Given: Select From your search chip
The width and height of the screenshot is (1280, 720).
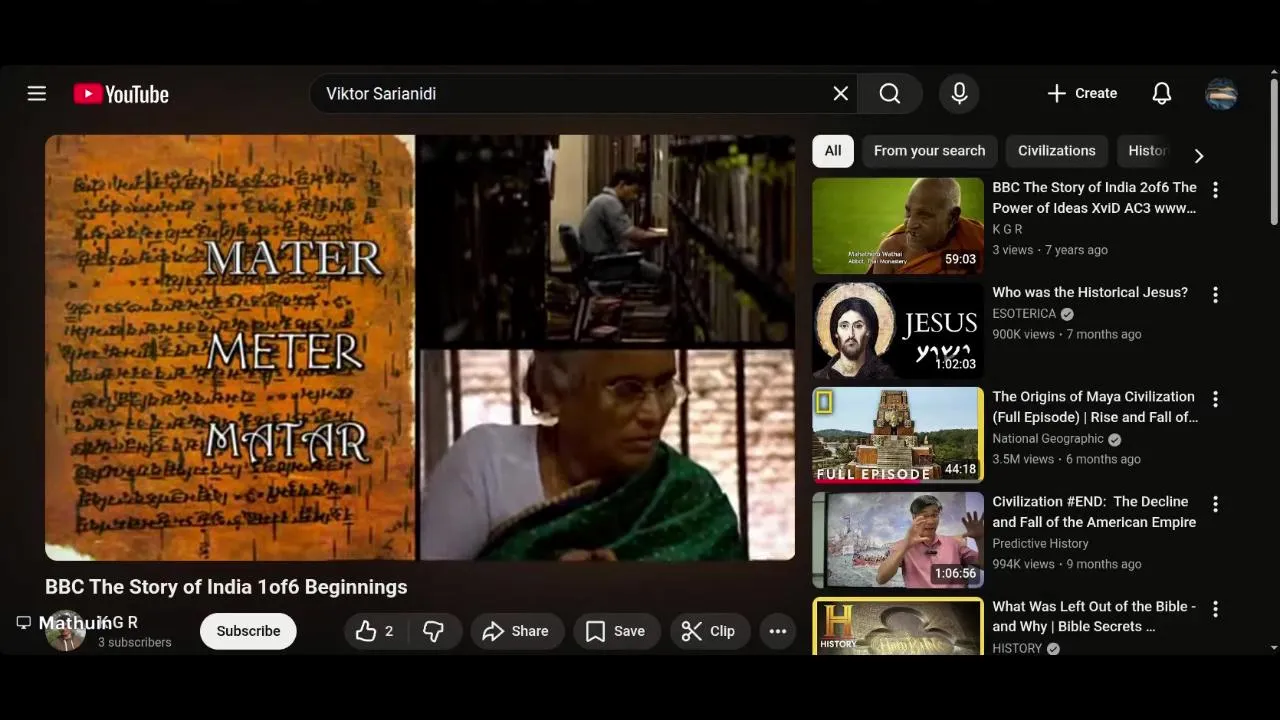Looking at the screenshot, I should point(929,151).
